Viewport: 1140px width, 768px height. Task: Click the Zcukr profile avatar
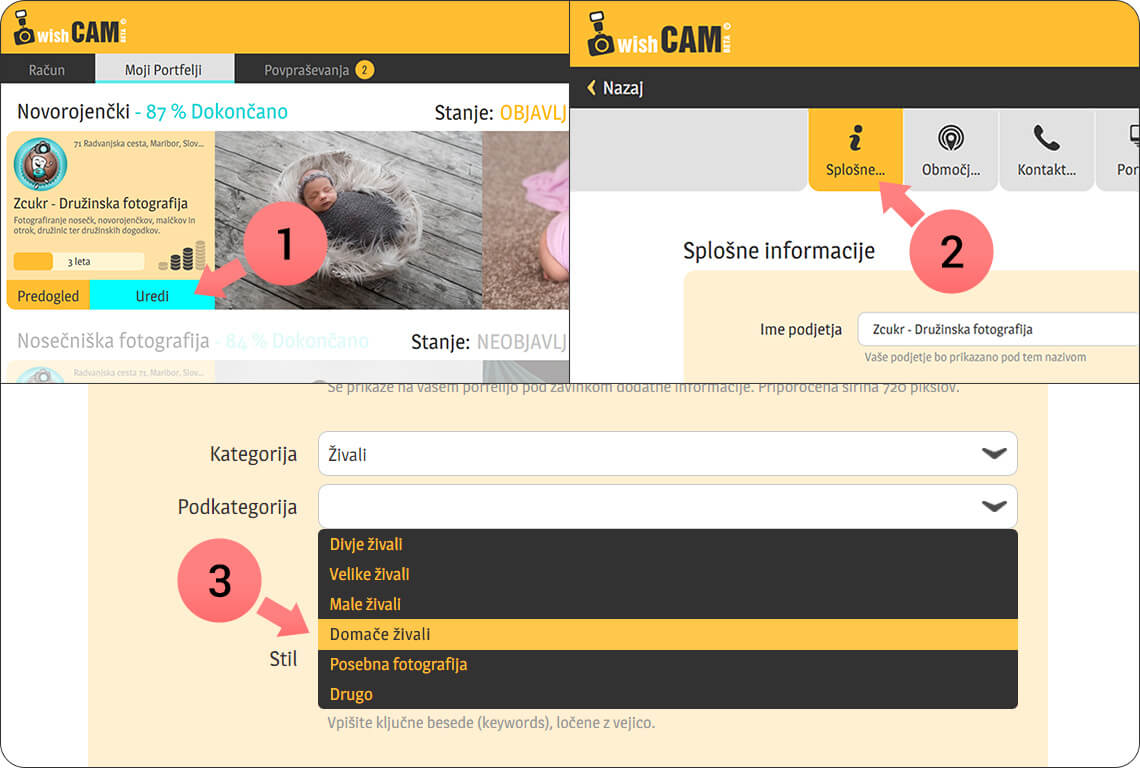tap(40, 165)
